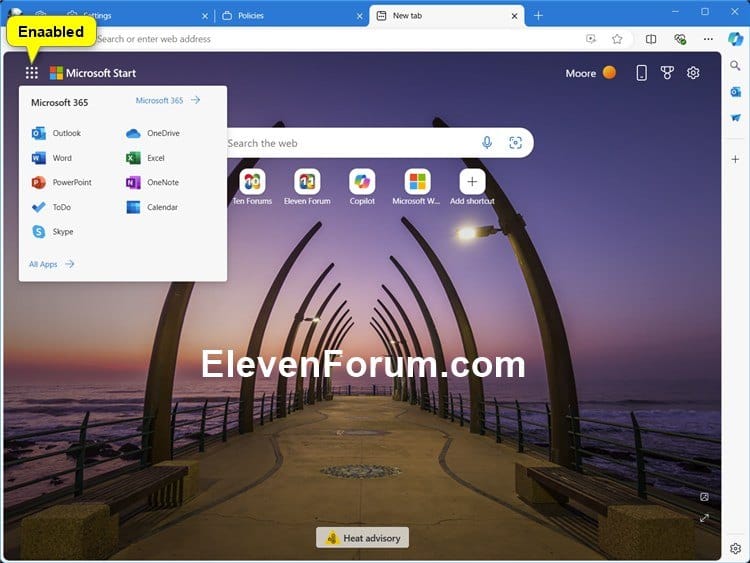Open the Moore profile account
Viewport: 750px width, 563px height.
tap(591, 73)
